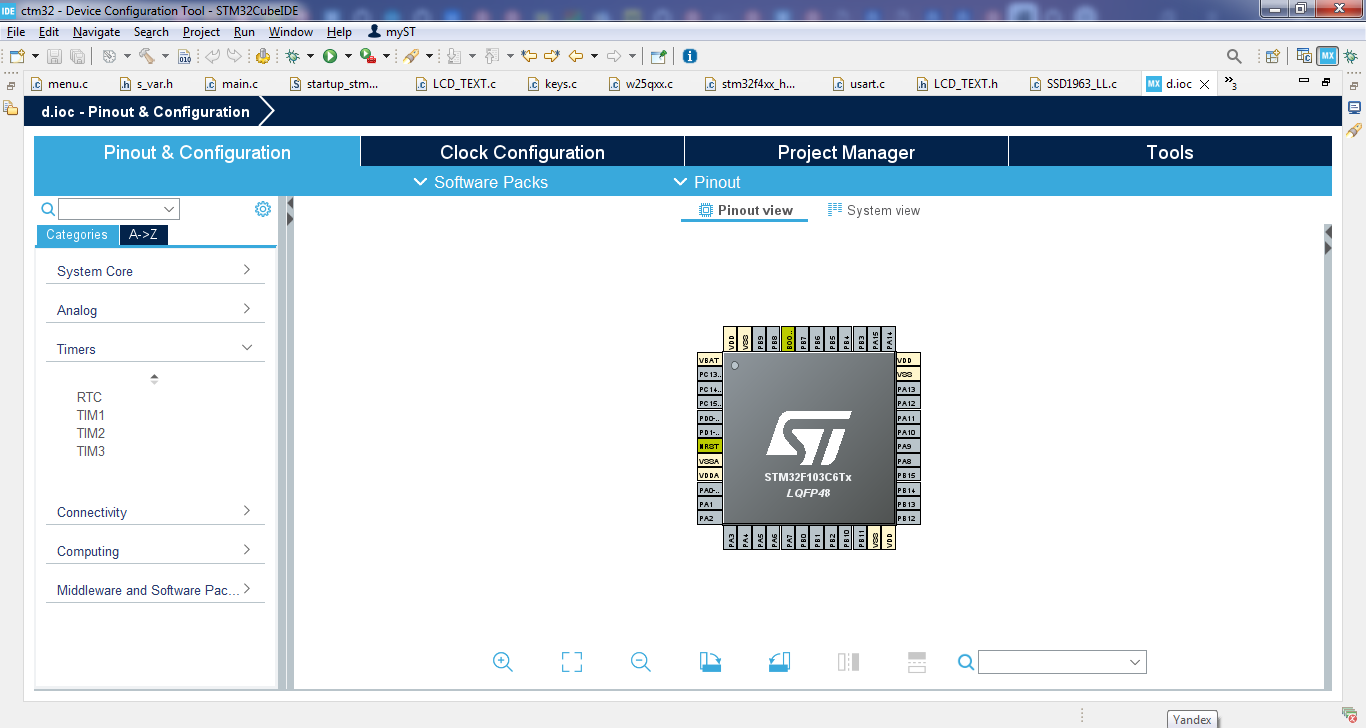The height and width of the screenshot is (728, 1366).
Task: Collapse the Timers category
Action: click(x=155, y=349)
